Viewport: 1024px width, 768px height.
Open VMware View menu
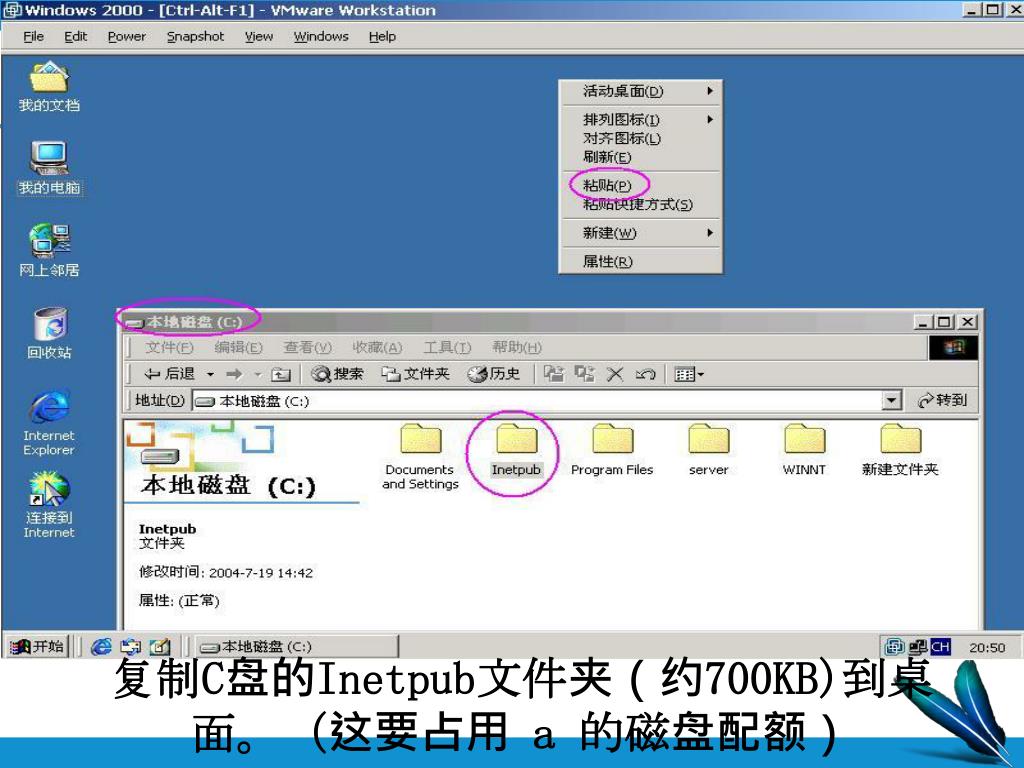[x=259, y=37]
